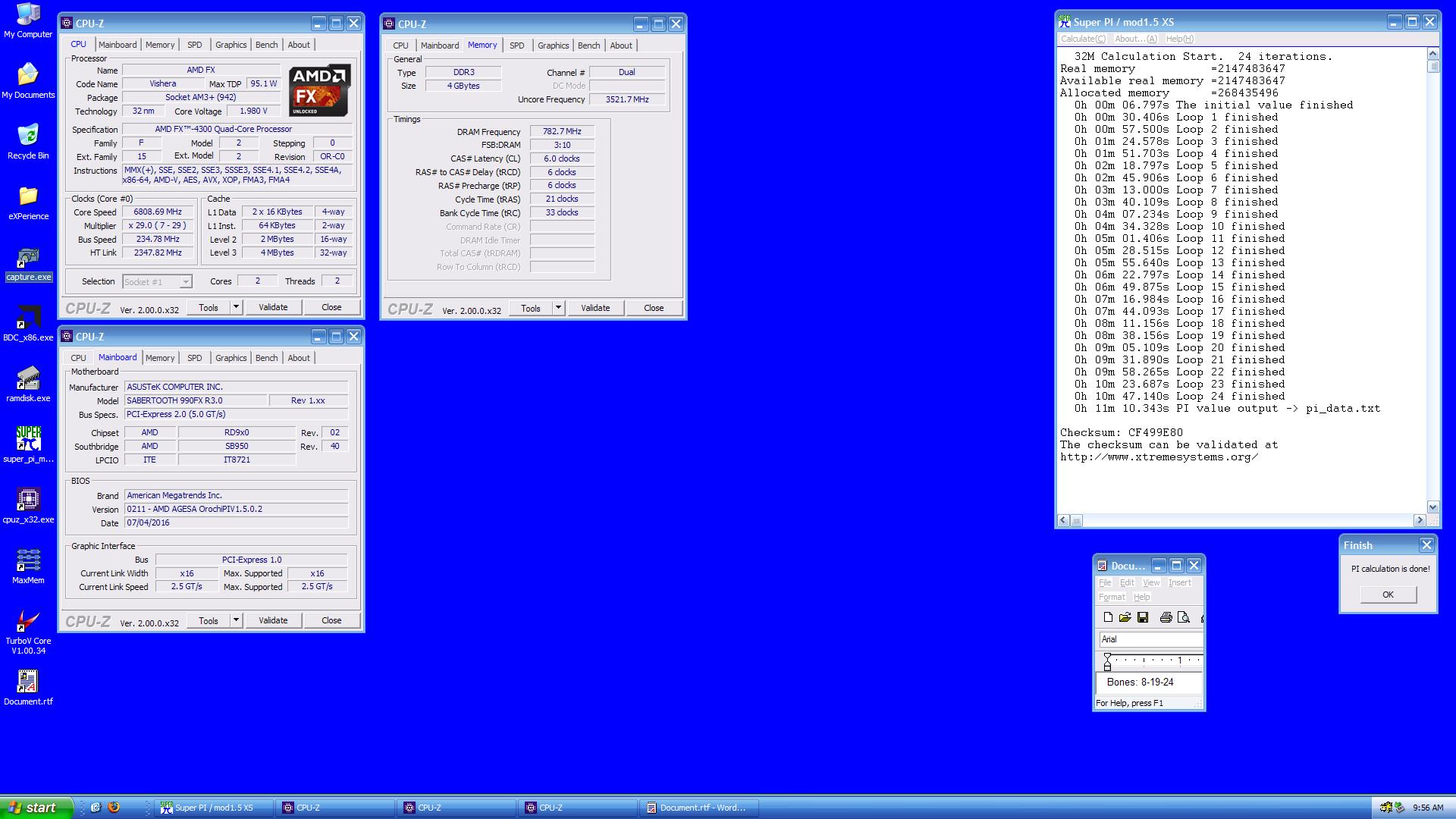The image size is (1456, 819).
Task: Open About tab in CPU-Z motherboard window
Action: click(299, 358)
